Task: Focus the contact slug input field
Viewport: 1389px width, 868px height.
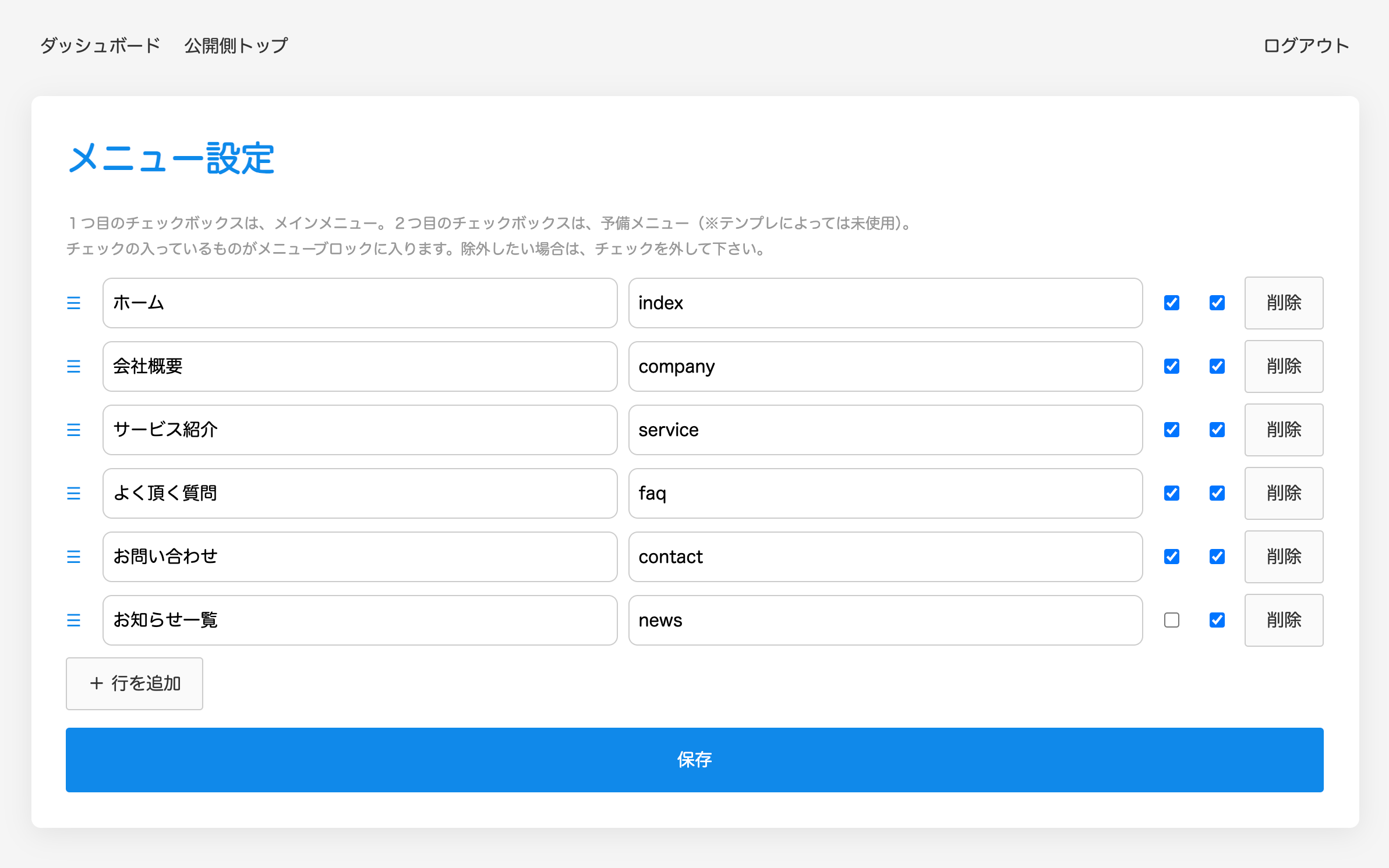Action: [x=885, y=557]
